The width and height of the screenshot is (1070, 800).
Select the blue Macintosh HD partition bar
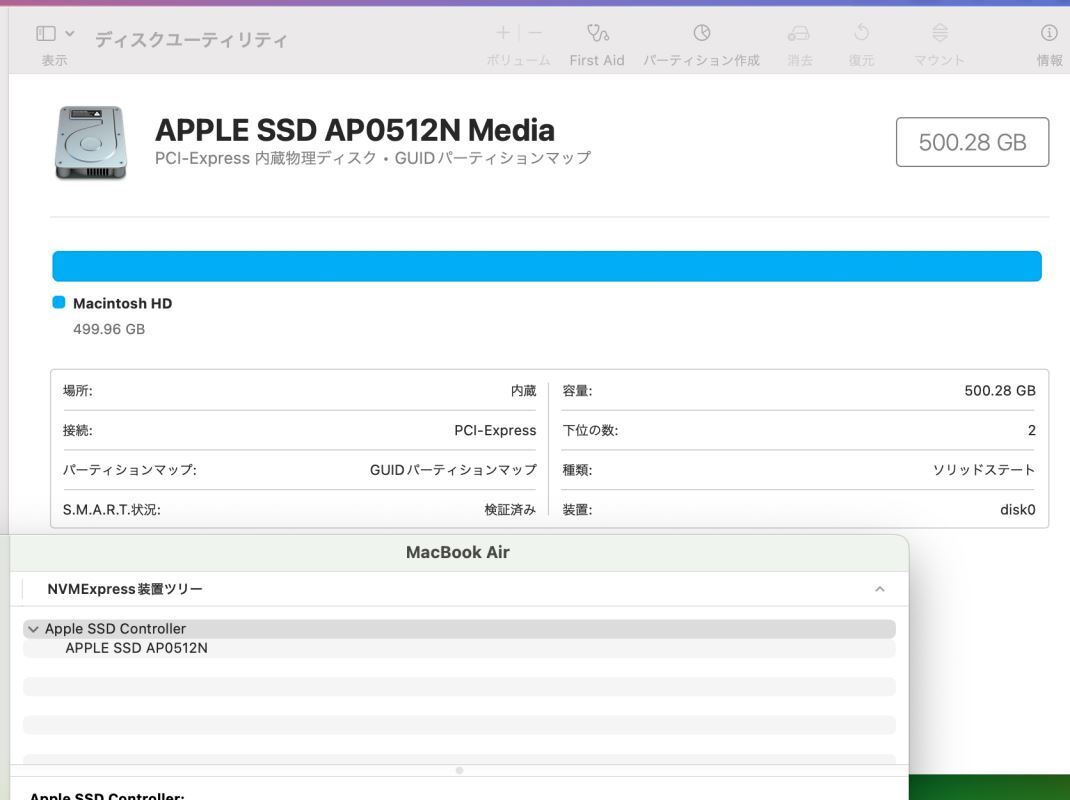(547, 266)
